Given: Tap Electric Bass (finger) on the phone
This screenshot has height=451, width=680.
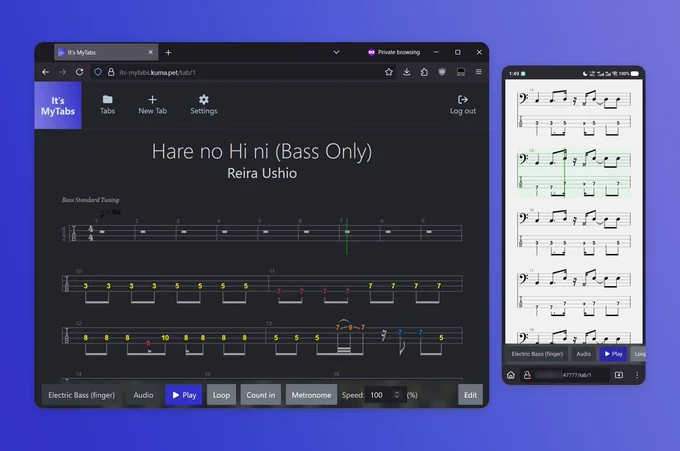Looking at the screenshot, I should (537, 354).
